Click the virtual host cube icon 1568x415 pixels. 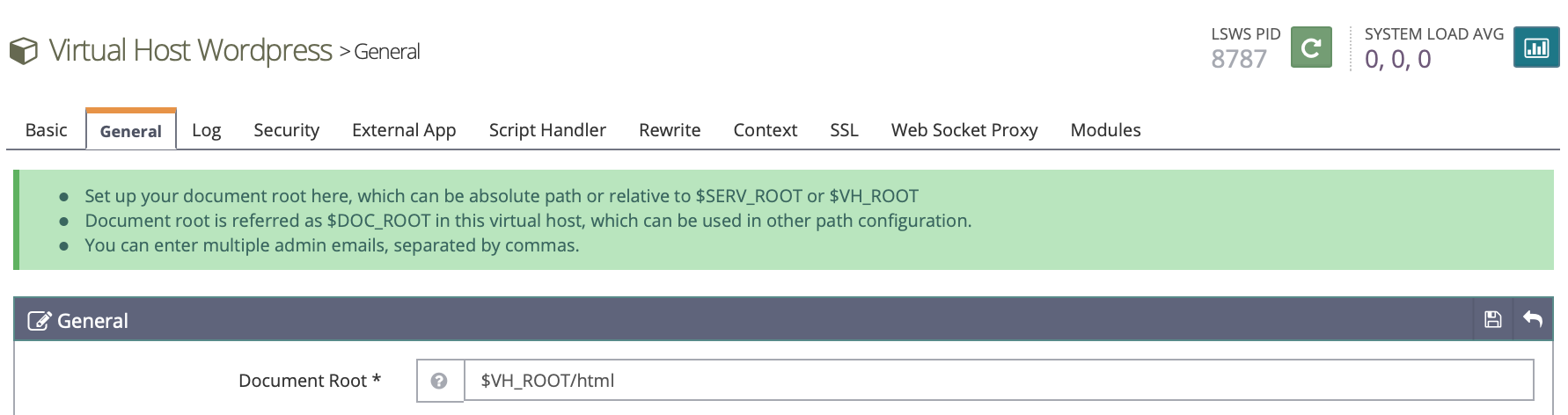(x=24, y=51)
